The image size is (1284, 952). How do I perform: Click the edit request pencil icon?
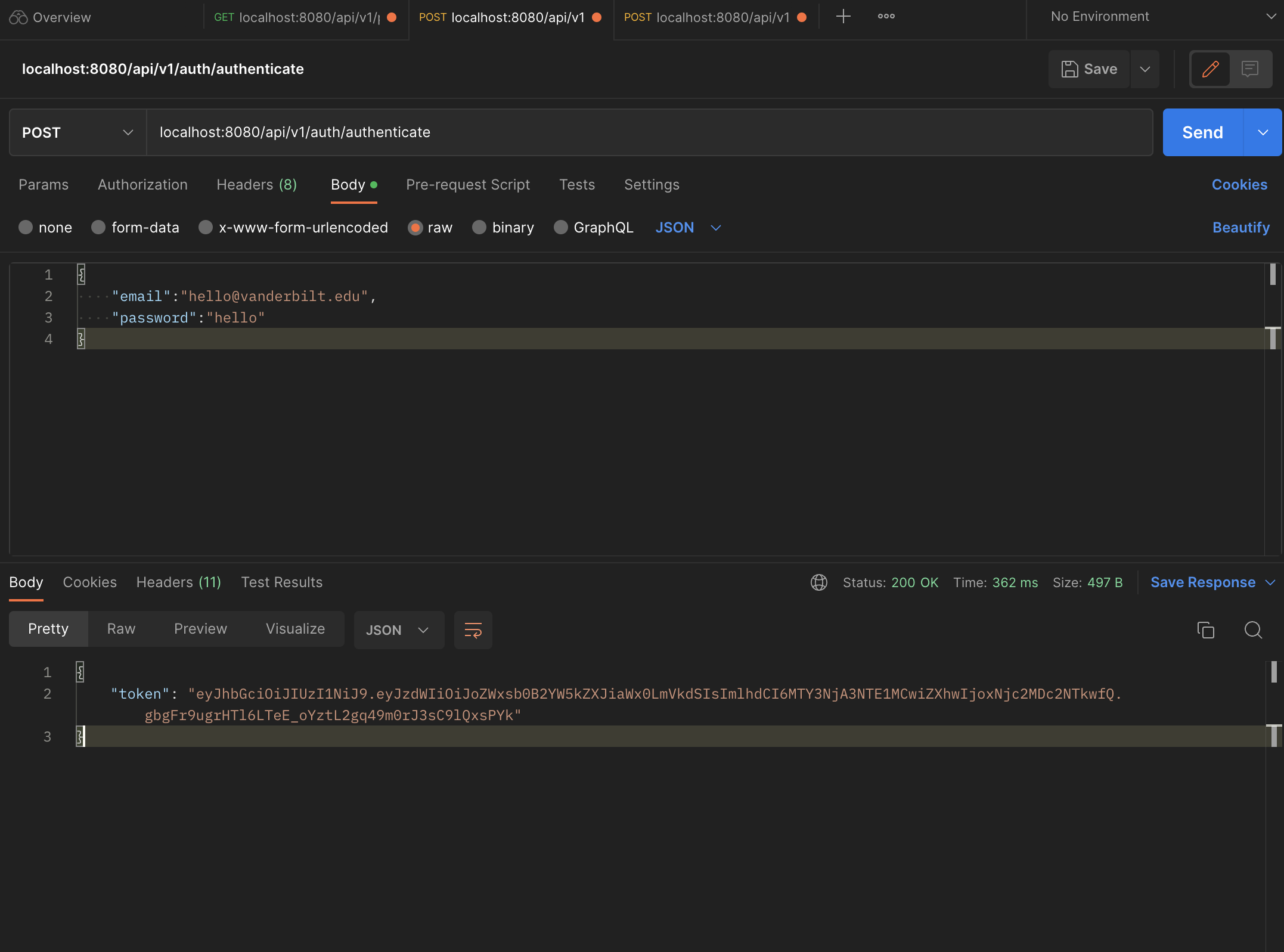(x=1210, y=69)
